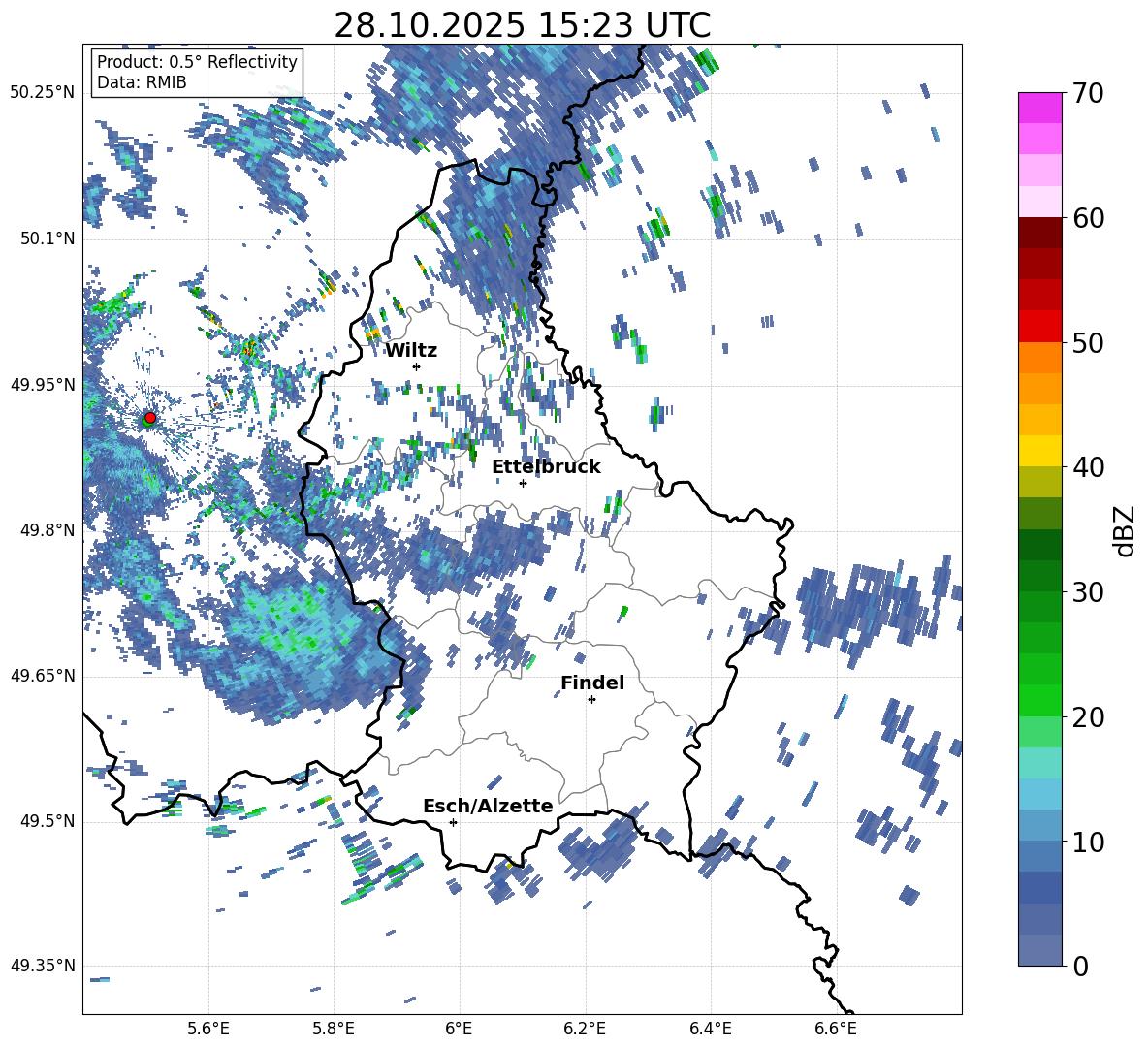
Task: Click the colorbar 50 tick label
Action: (x=1088, y=342)
